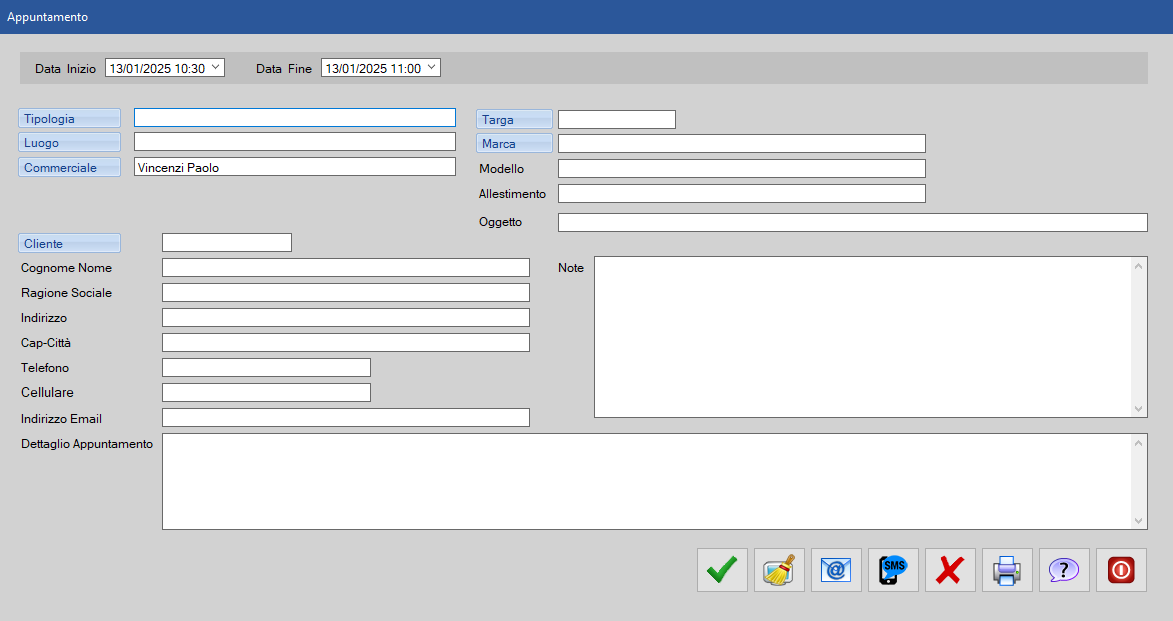
Task: Send SMS using the phone icon
Action: click(x=893, y=570)
